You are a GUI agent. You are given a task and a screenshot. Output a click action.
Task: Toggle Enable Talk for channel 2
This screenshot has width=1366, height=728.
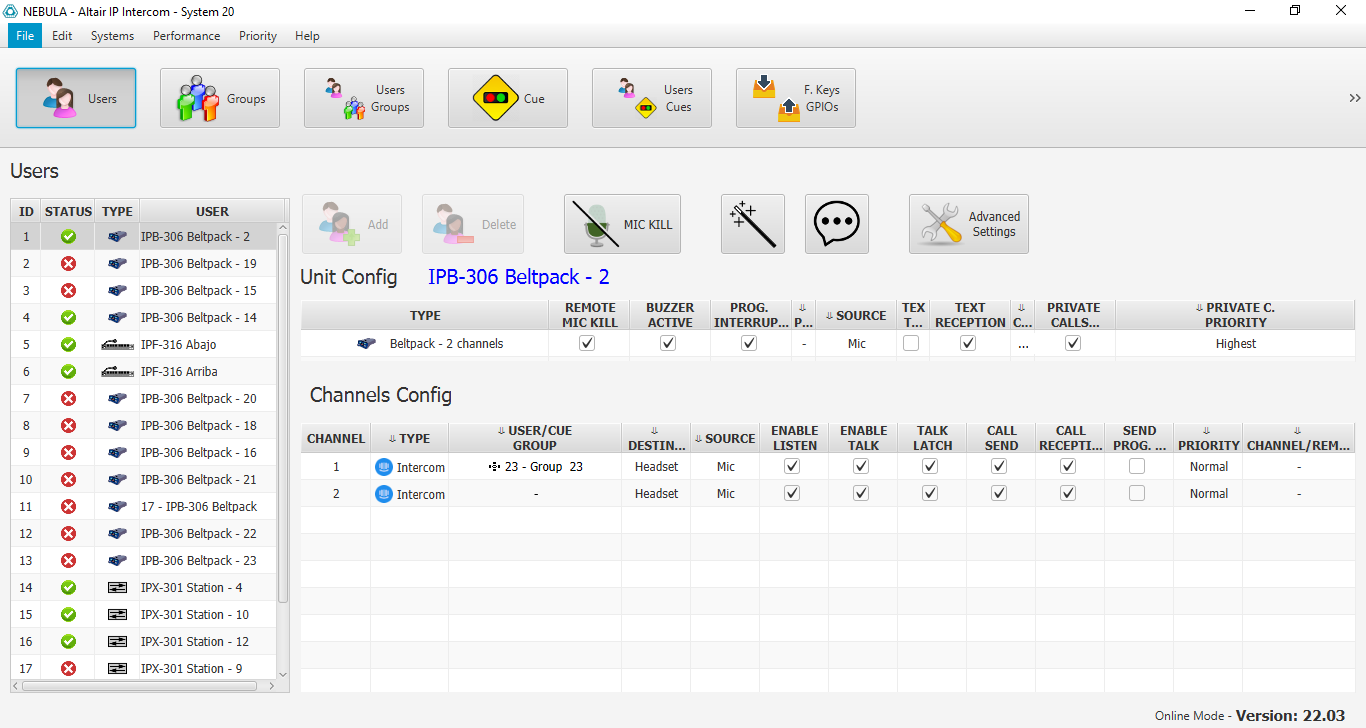[861, 493]
